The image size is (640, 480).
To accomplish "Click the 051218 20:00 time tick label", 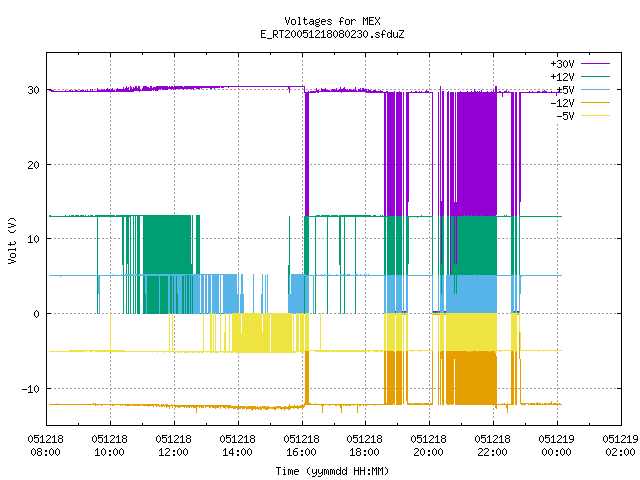I will 429,446.
